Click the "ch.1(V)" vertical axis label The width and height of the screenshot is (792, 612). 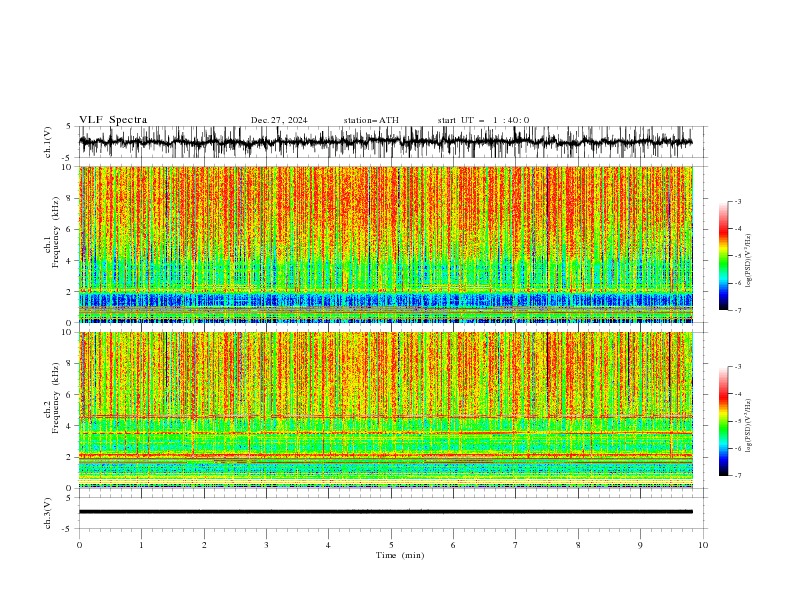[x=48, y=142]
